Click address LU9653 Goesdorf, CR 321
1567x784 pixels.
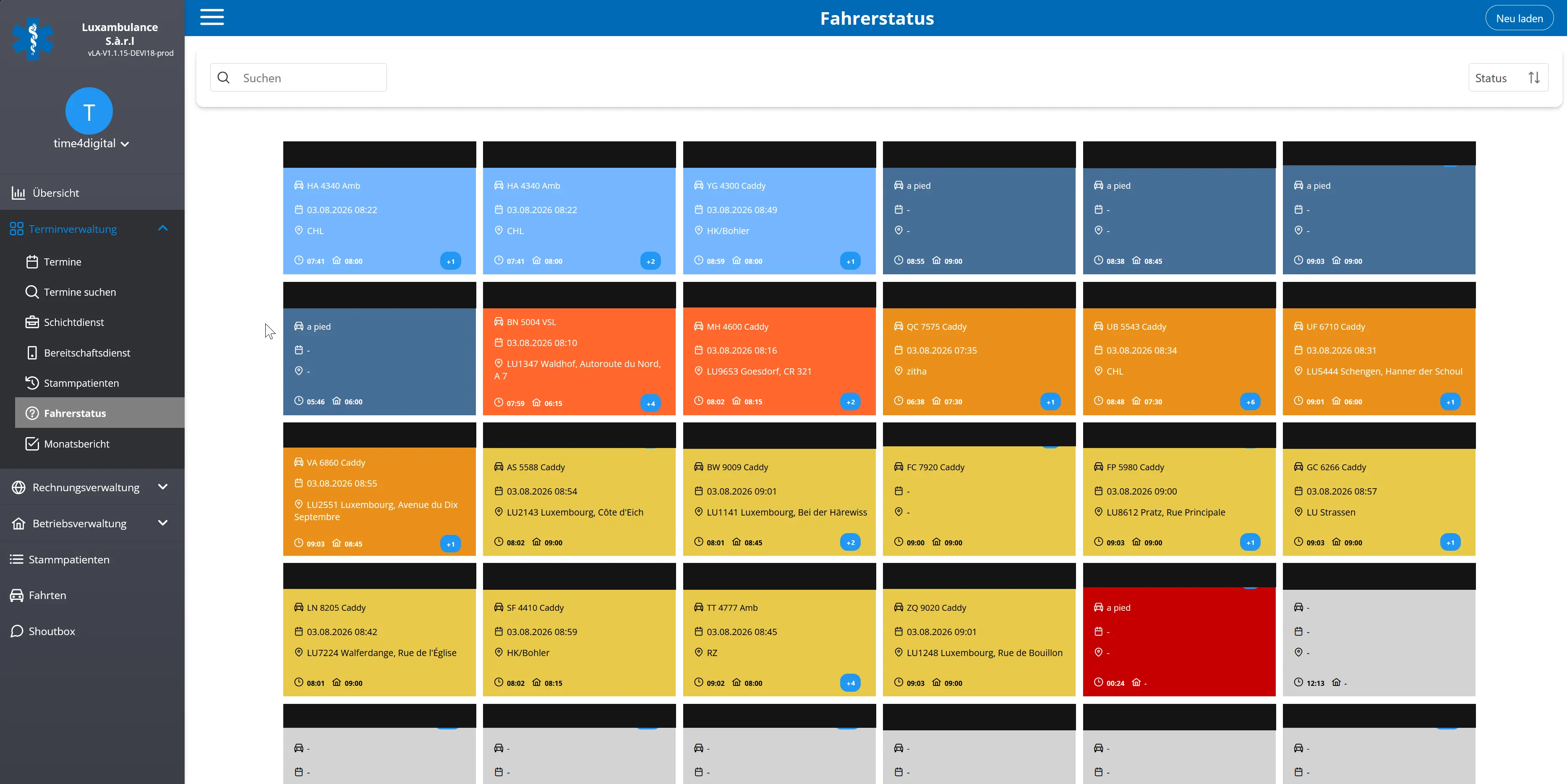coord(759,371)
